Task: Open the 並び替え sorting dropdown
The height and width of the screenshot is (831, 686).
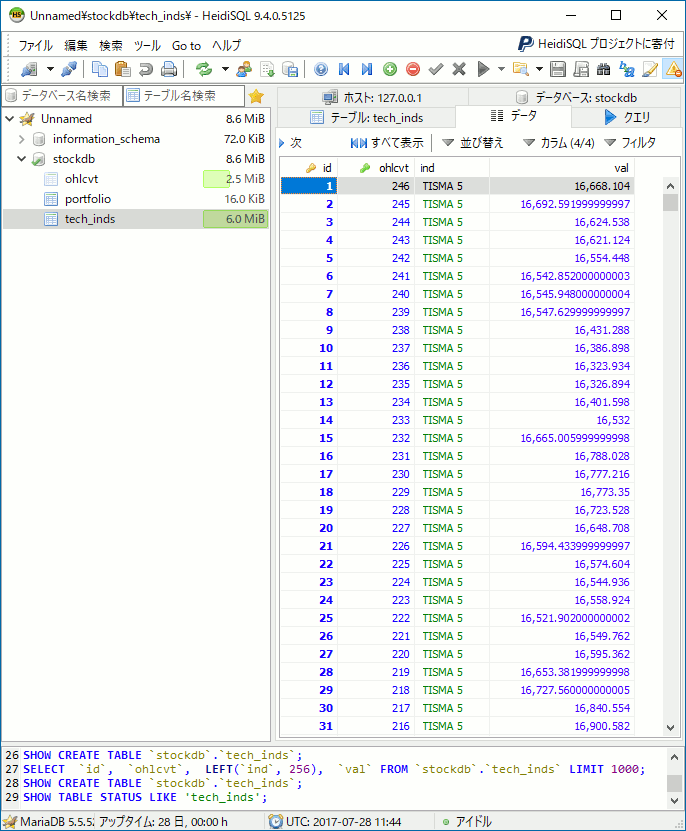Action: pos(472,143)
